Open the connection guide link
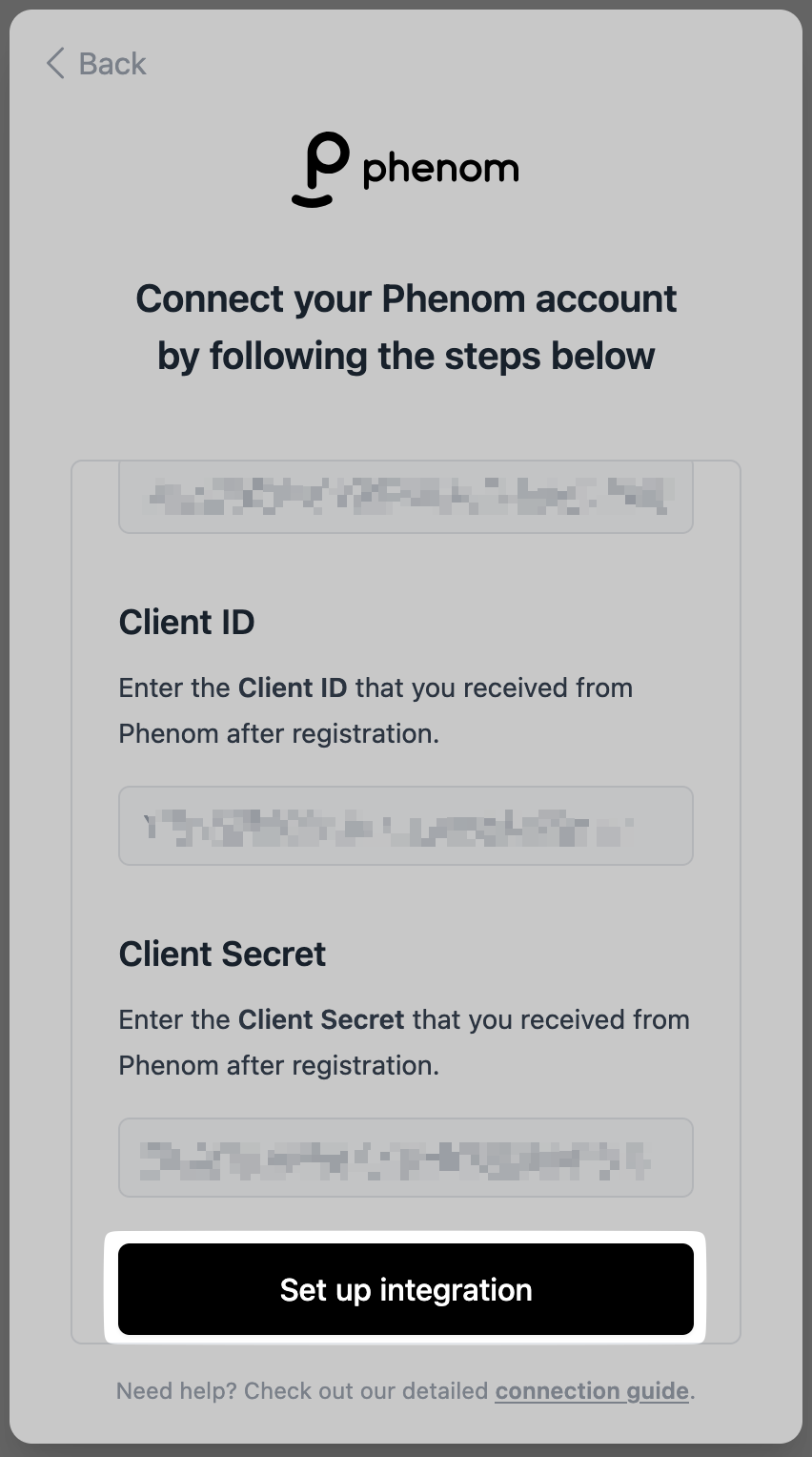812x1457 pixels. click(591, 1391)
